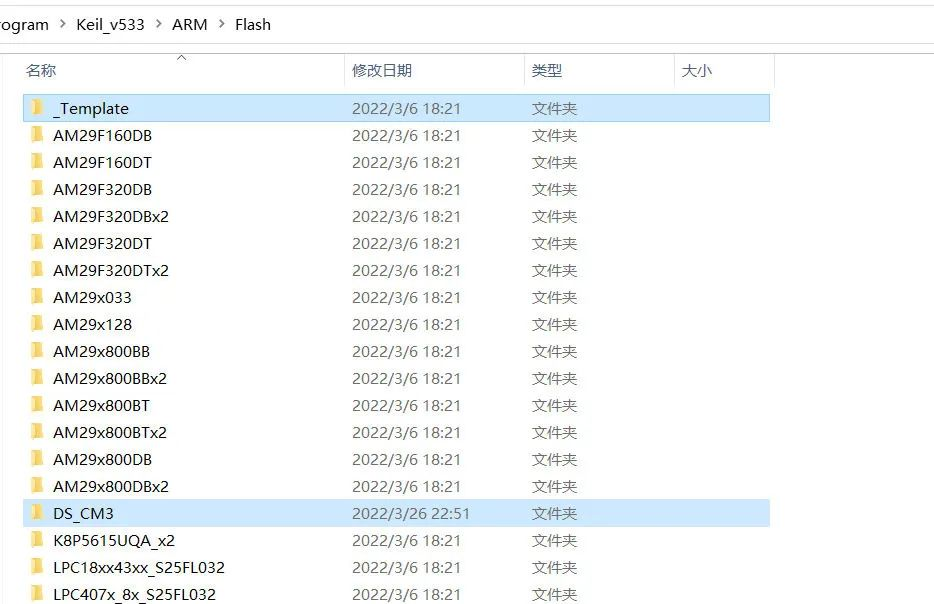Click the Flash breadcrumb segment

click(x=253, y=24)
